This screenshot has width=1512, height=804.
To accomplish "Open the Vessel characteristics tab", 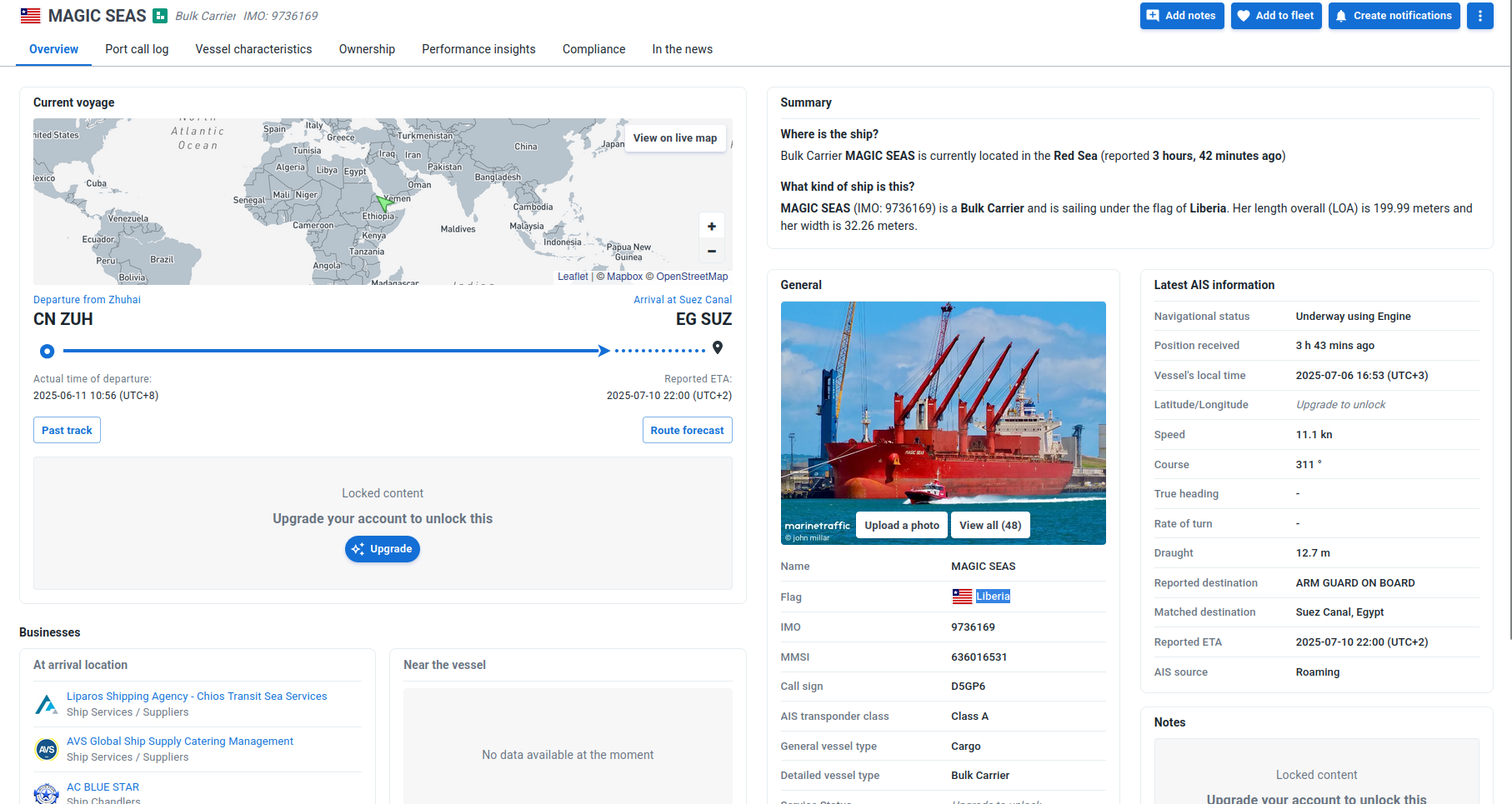I will (x=253, y=49).
